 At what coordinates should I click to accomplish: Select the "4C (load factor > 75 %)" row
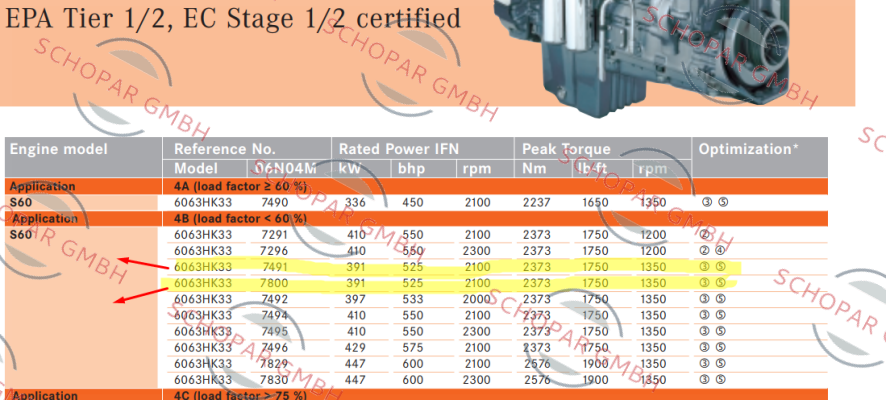coord(416,394)
